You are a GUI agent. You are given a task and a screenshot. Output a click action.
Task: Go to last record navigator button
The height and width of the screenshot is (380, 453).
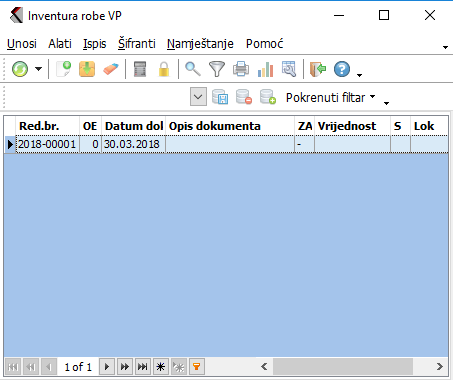pos(143,367)
